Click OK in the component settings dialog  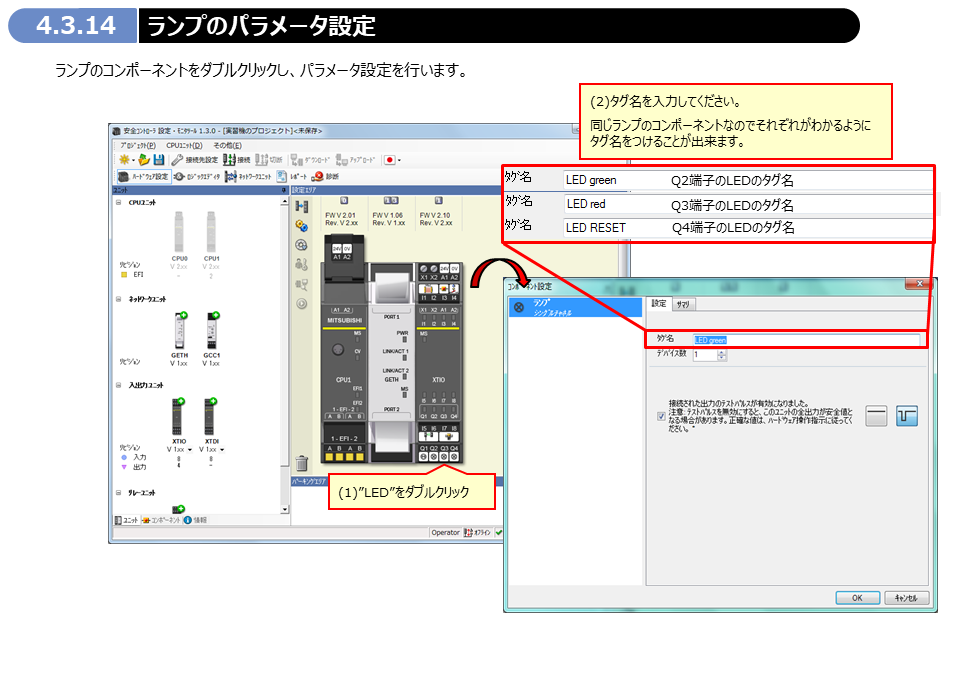(x=857, y=598)
